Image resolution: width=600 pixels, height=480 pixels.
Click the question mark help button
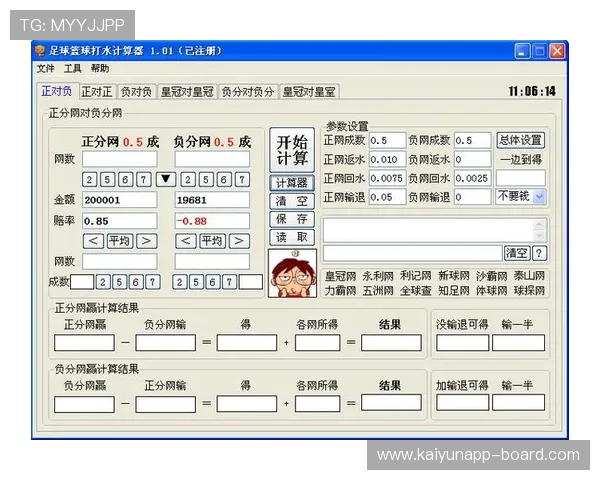pos(539,253)
